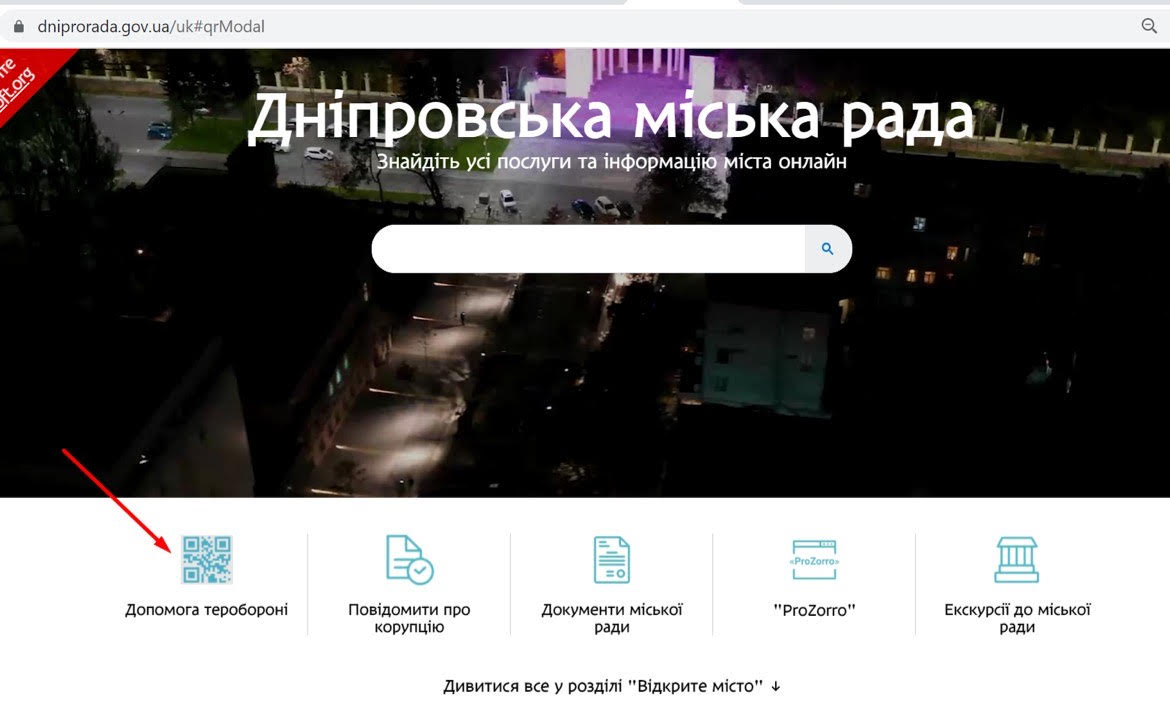The width and height of the screenshot is (1170, 724).
Task: Click the dniprorada.gov.ua URL text
Action: (150, 27)
